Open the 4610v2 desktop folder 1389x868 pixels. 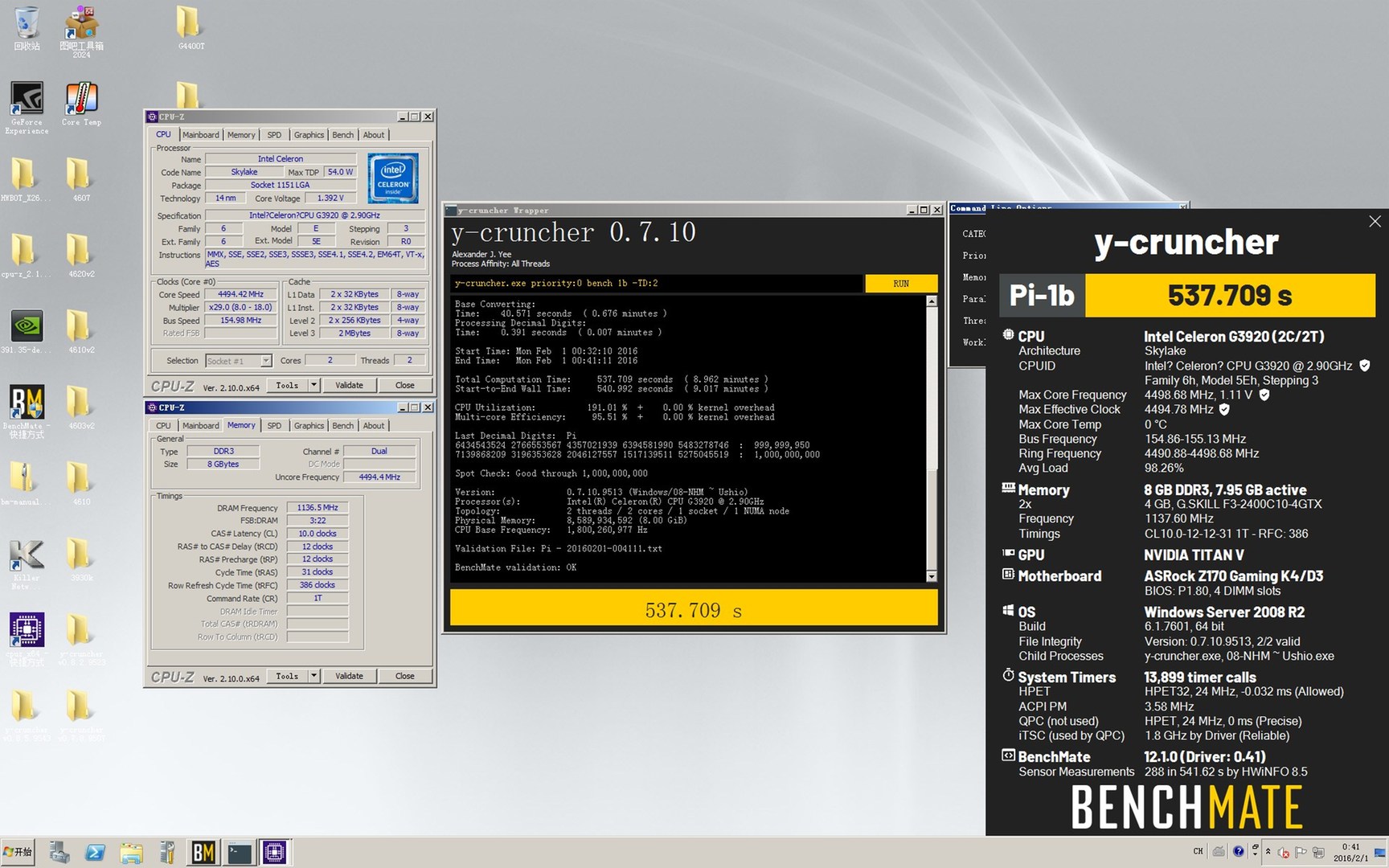pos(81,331)
